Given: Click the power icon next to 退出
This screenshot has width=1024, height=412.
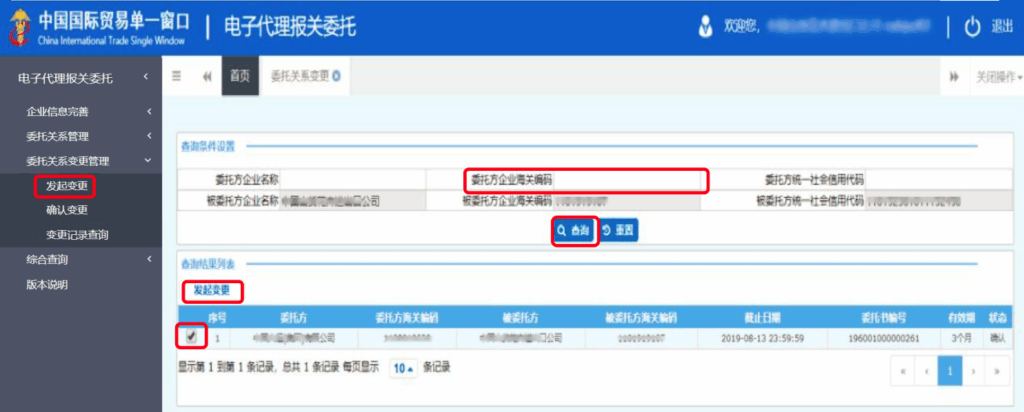Looking at the screenshot, I should [x=972, y=27].
